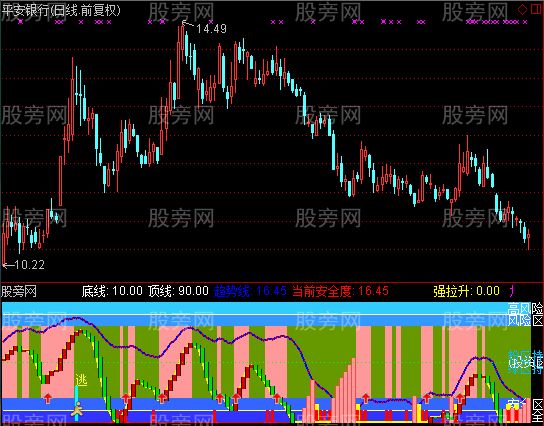Click the 股旁网 indicator name label
The height and width of the screenshot is (426, 544).
[19, 291]
